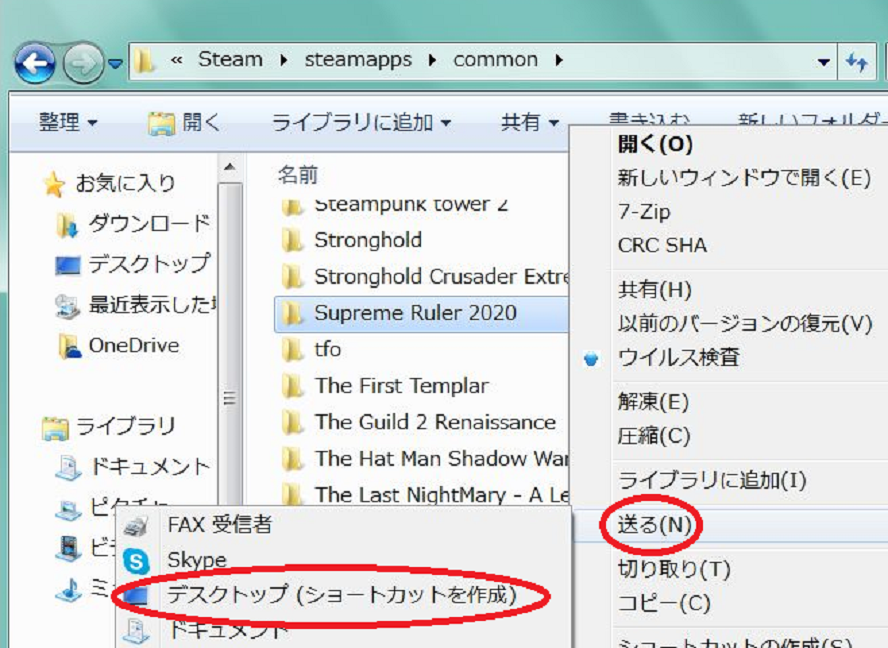Select The First Templar folder
Image resolution: width=888 pixels, height=648 pixels.
click(402, 386)
